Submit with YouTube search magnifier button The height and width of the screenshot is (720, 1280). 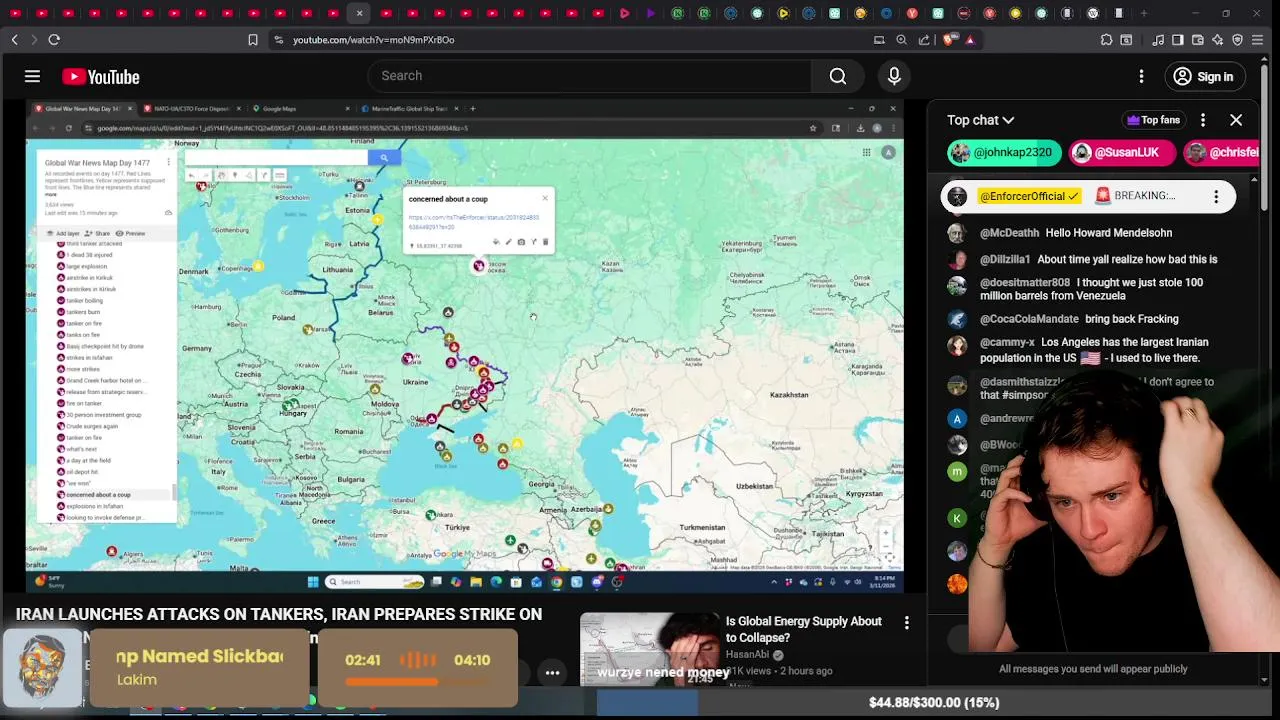[x=838, y=76]
